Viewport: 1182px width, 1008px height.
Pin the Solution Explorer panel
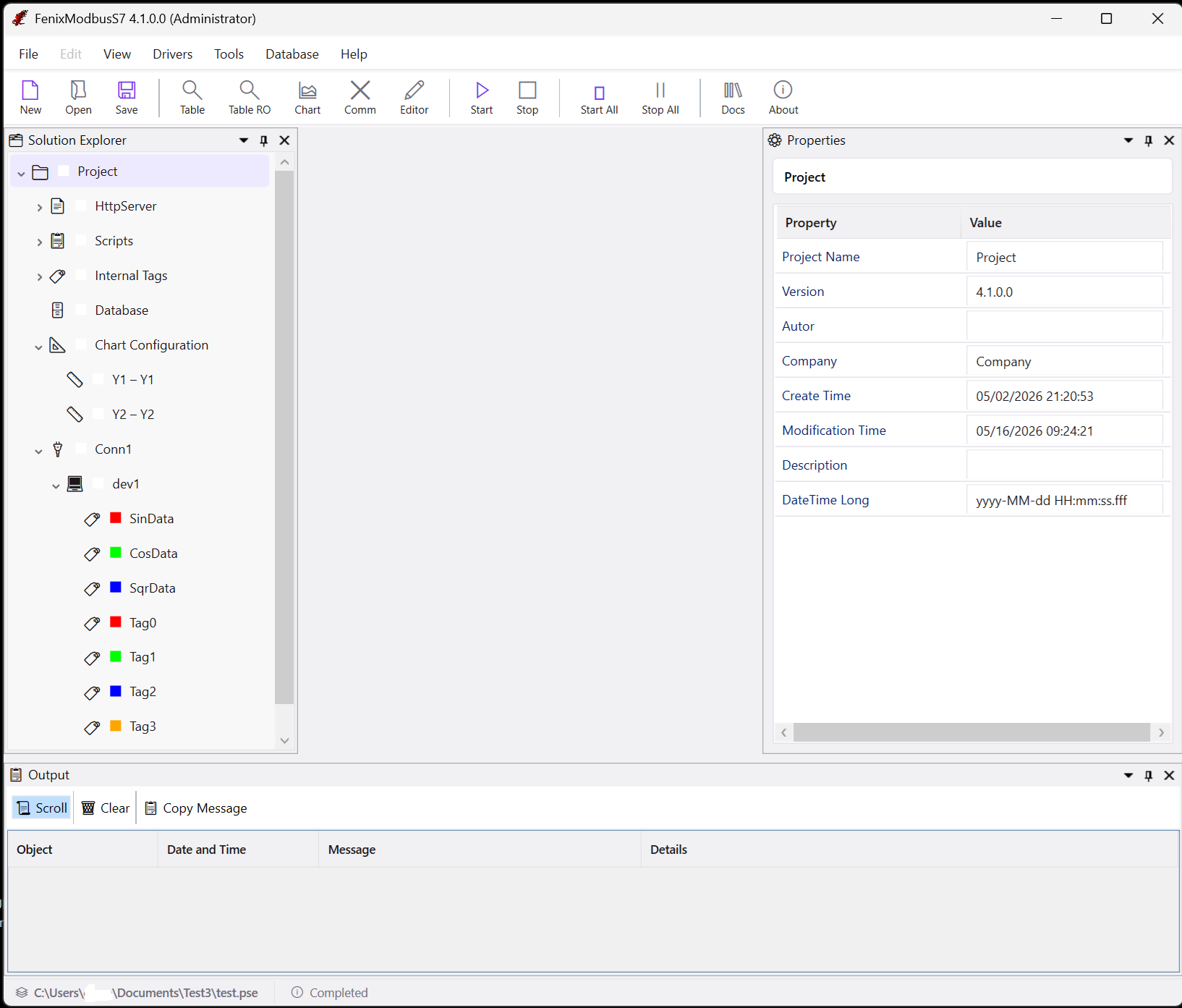tap(264, 140)
